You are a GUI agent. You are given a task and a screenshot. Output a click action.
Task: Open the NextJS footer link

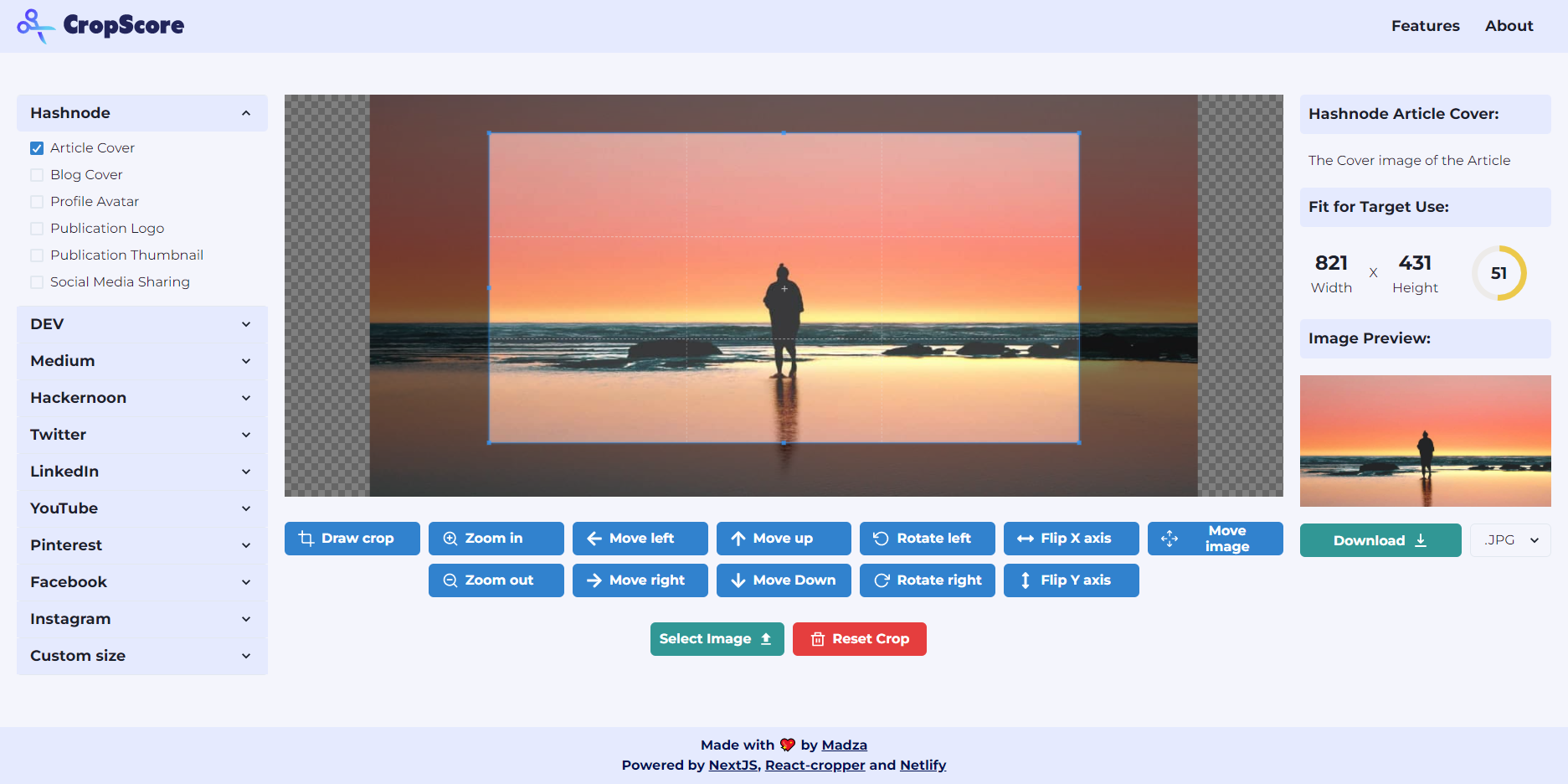[733, 765]
